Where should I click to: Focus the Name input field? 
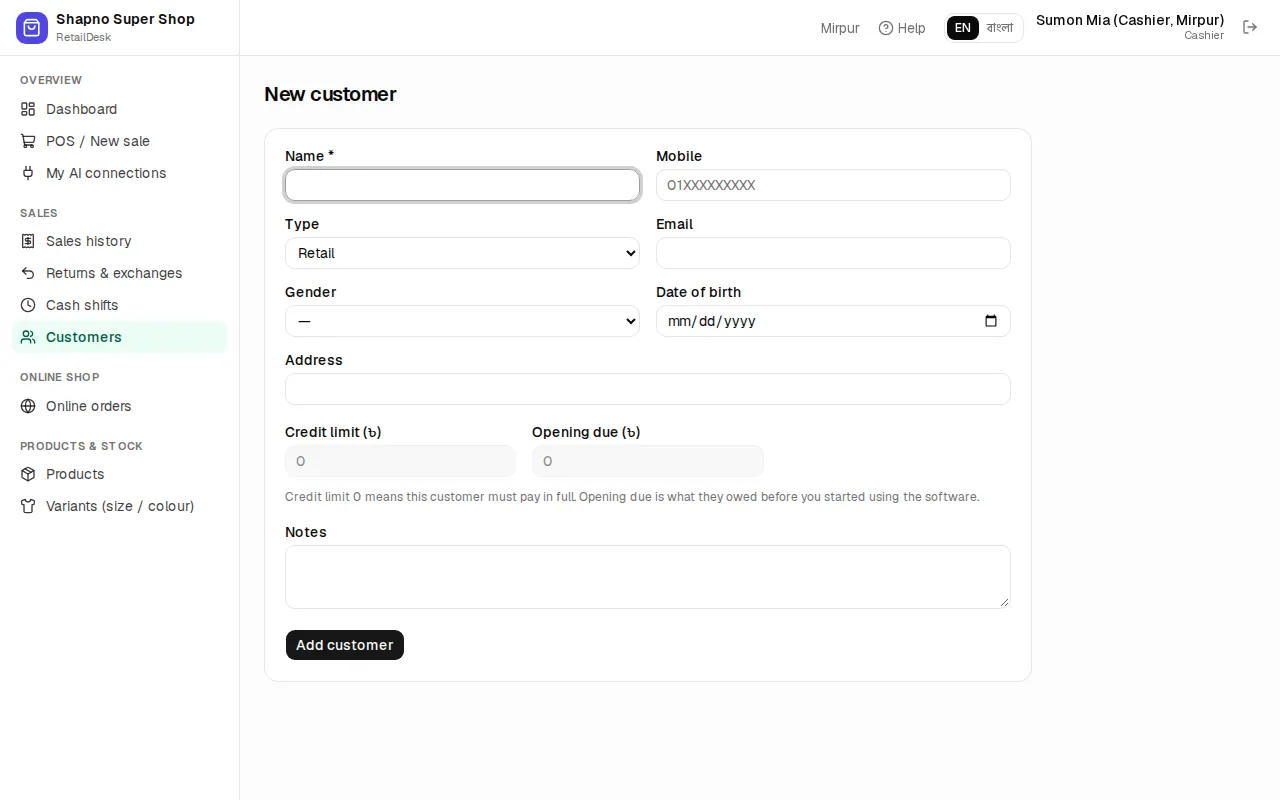coord(462,185)
